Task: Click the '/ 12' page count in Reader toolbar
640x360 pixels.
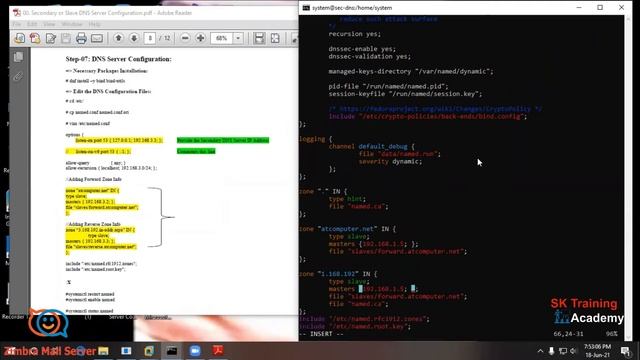Action: [x=164, y=38]
